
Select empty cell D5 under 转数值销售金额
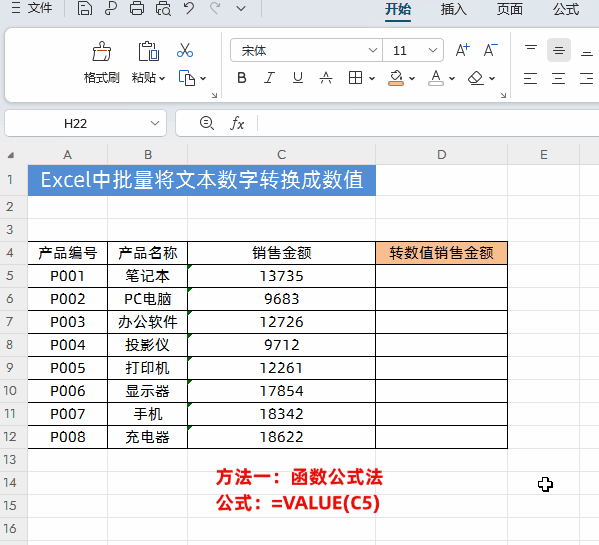(x=442, y=276)
